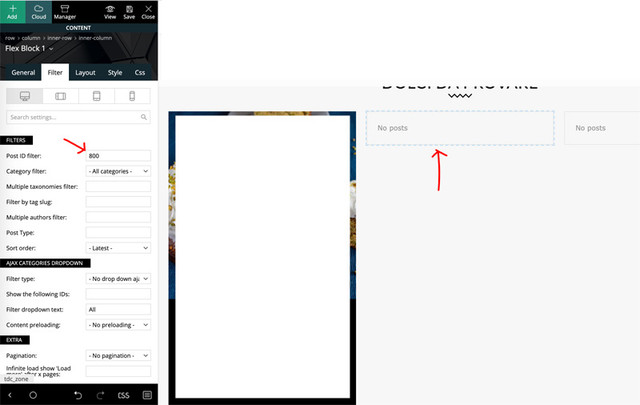The image size is (640, 405).
Task: Click the Post ID filter field
Action: click(x=118, y=156)
